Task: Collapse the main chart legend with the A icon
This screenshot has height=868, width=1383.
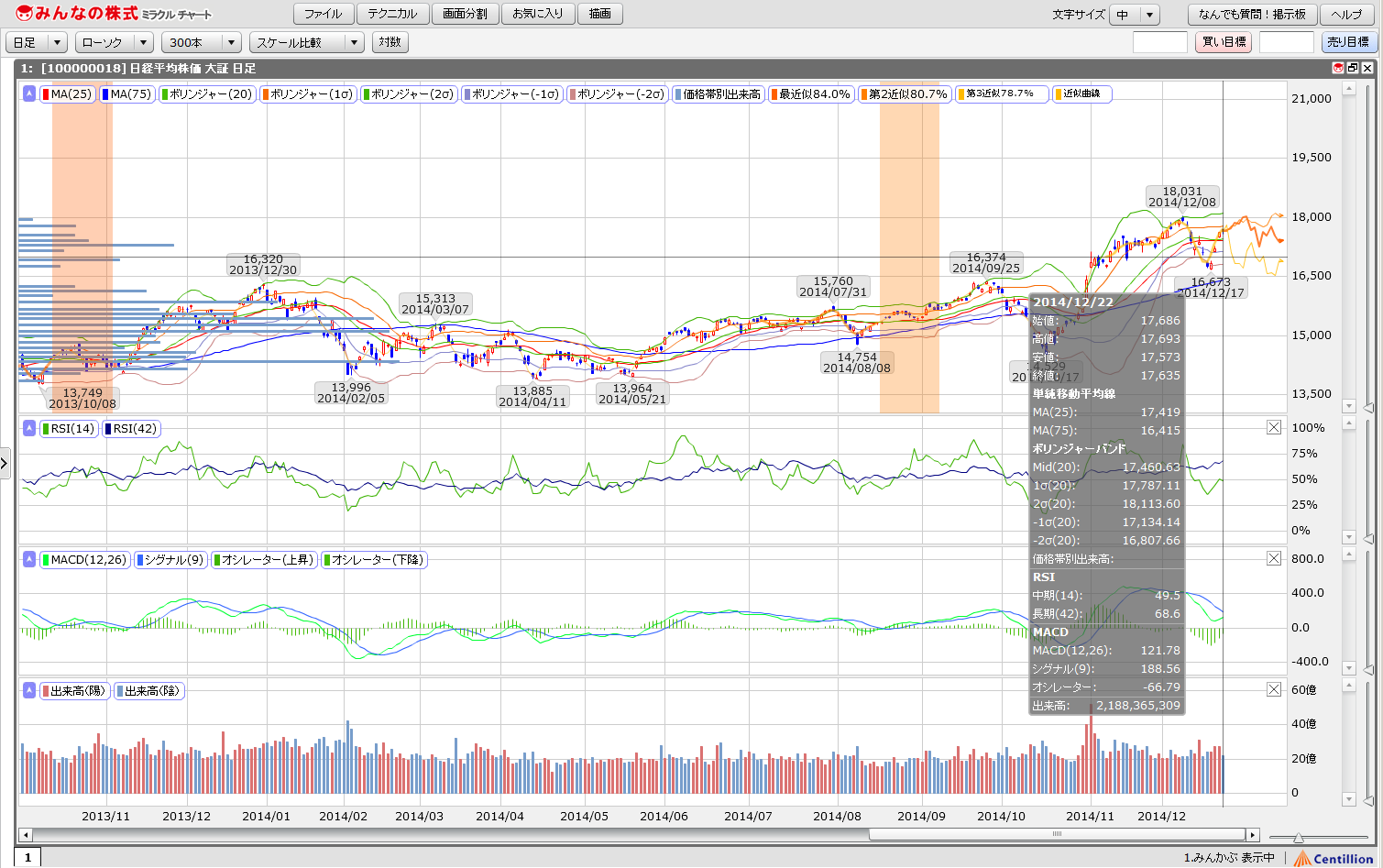Action: pos(29,93)
